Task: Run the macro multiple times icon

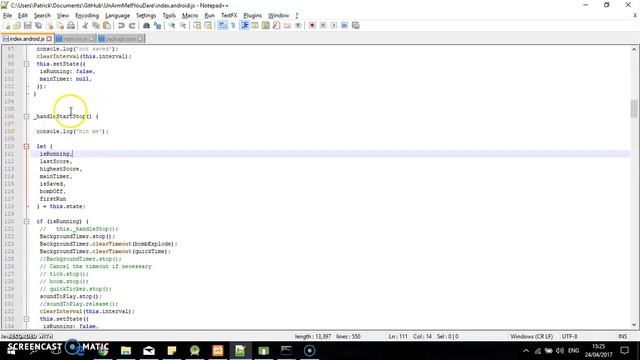Action: coord(344,26)
